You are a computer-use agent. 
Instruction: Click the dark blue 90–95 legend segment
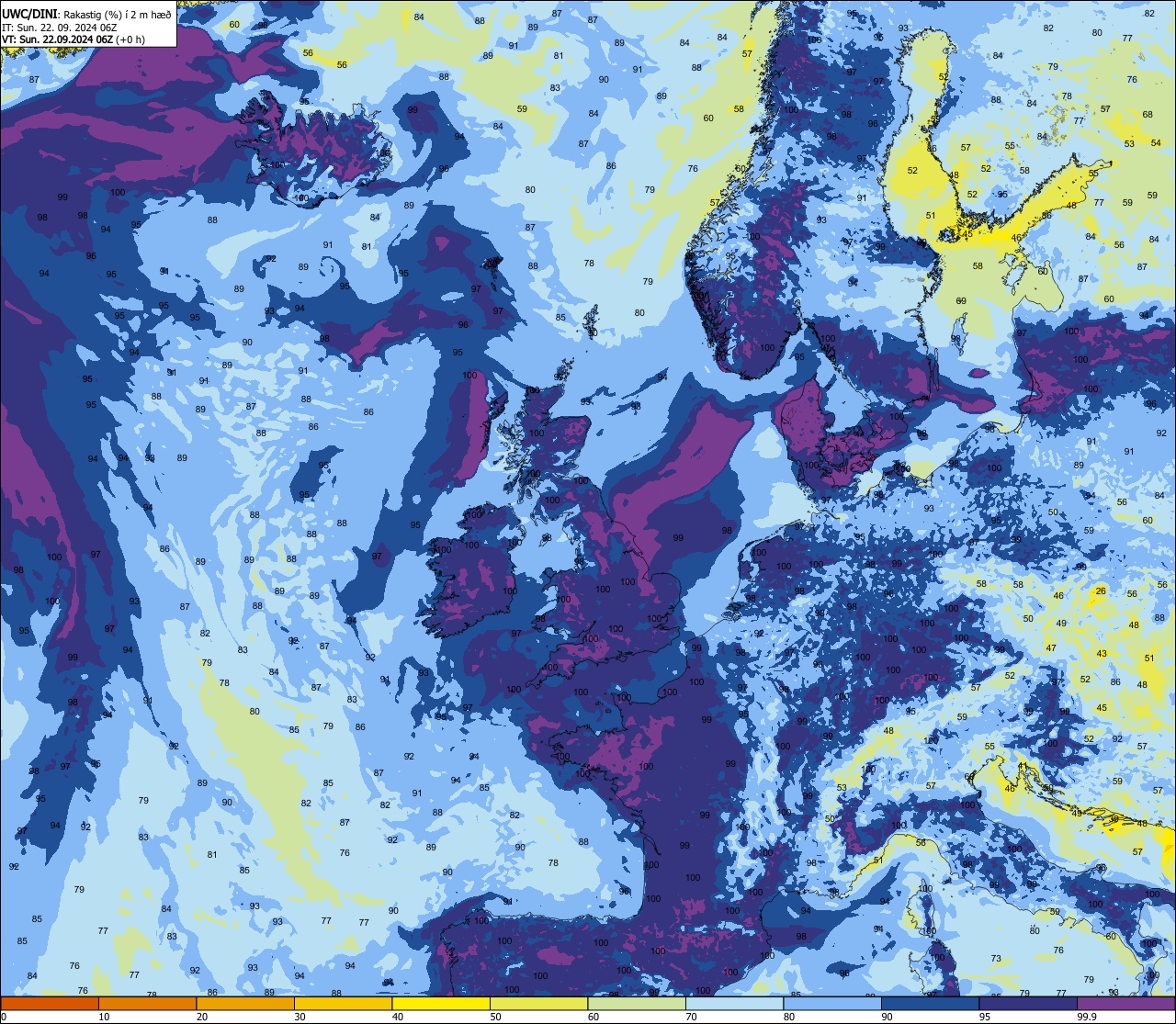click(x=930, y=1004)
